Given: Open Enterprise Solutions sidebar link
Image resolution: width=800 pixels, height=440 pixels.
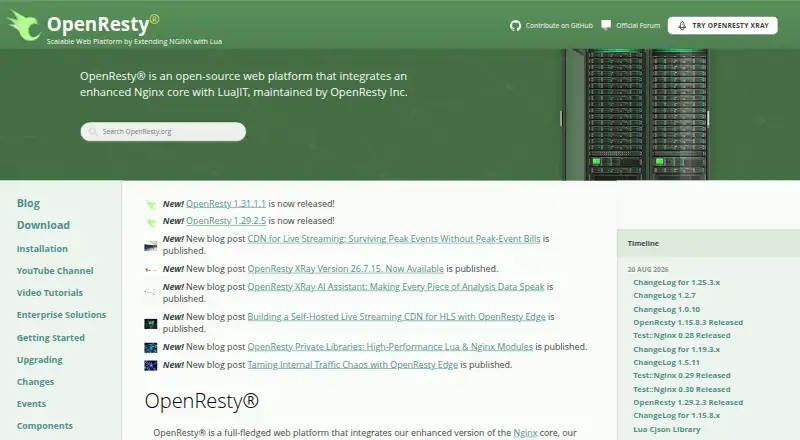Looking at the screenshot, I should 61,314.
